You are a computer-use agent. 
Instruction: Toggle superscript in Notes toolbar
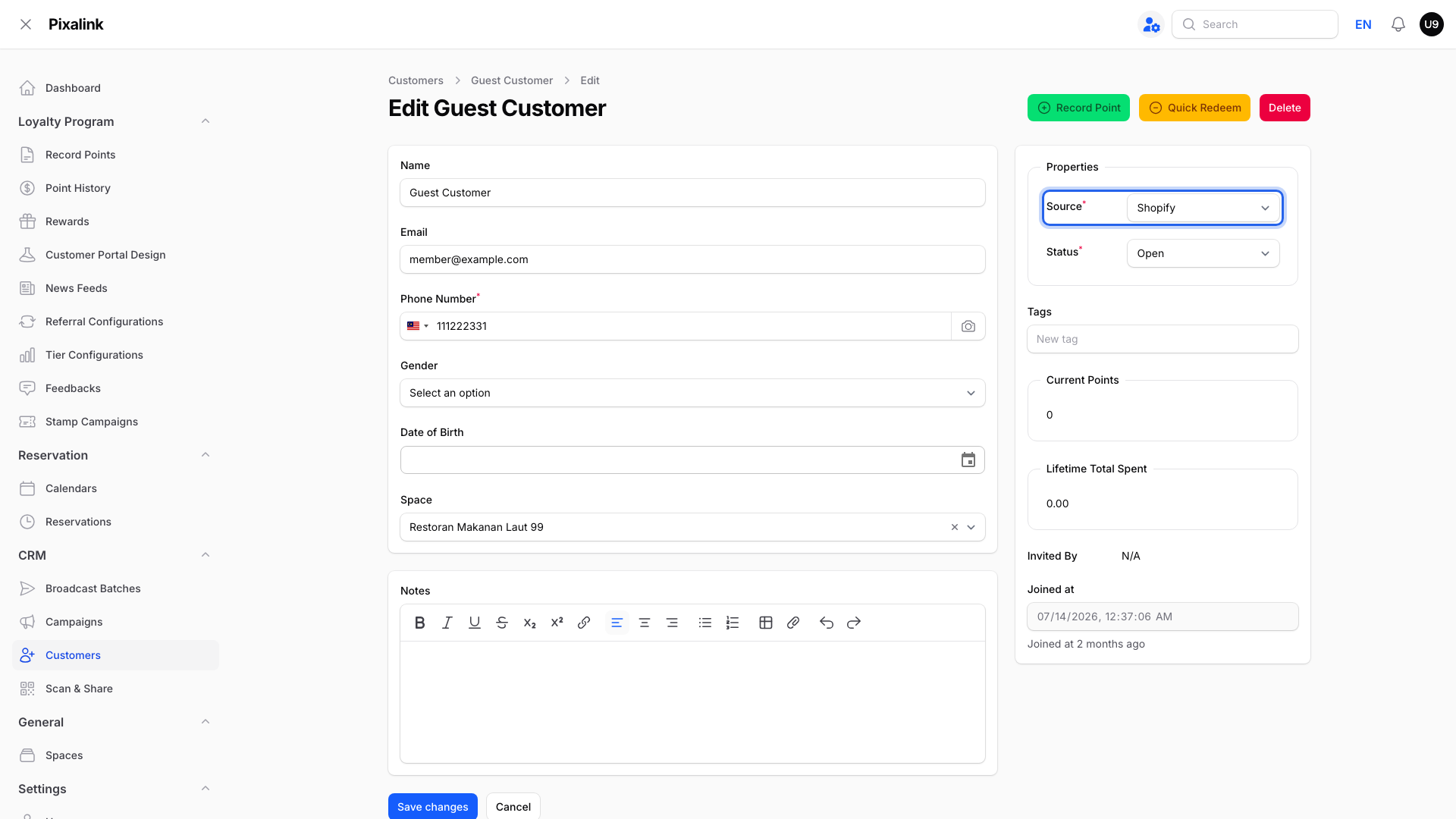557,623
